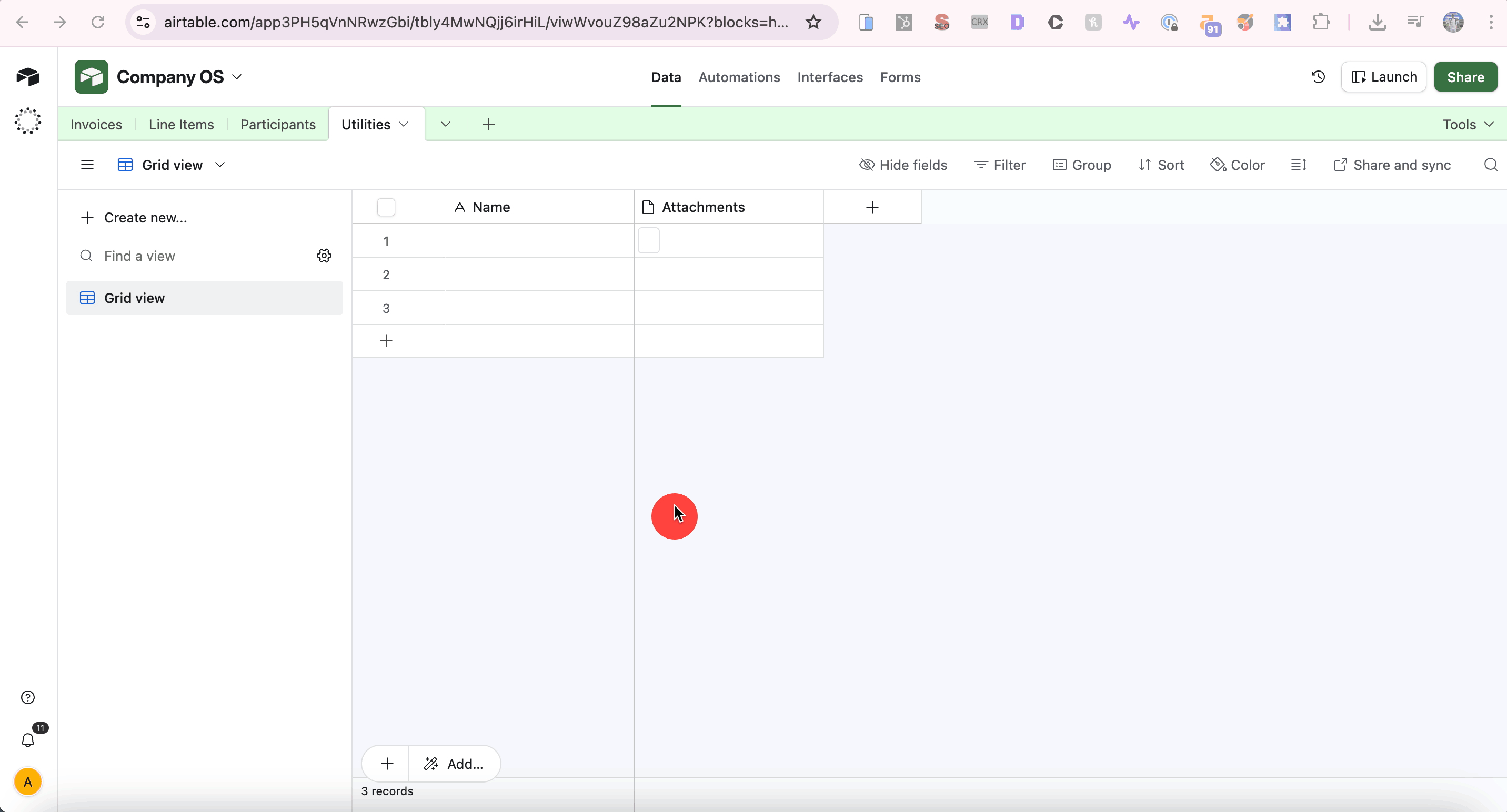
Task: Open the Line Items table tab
Action: pyautogui.click(x=182, y=124)
